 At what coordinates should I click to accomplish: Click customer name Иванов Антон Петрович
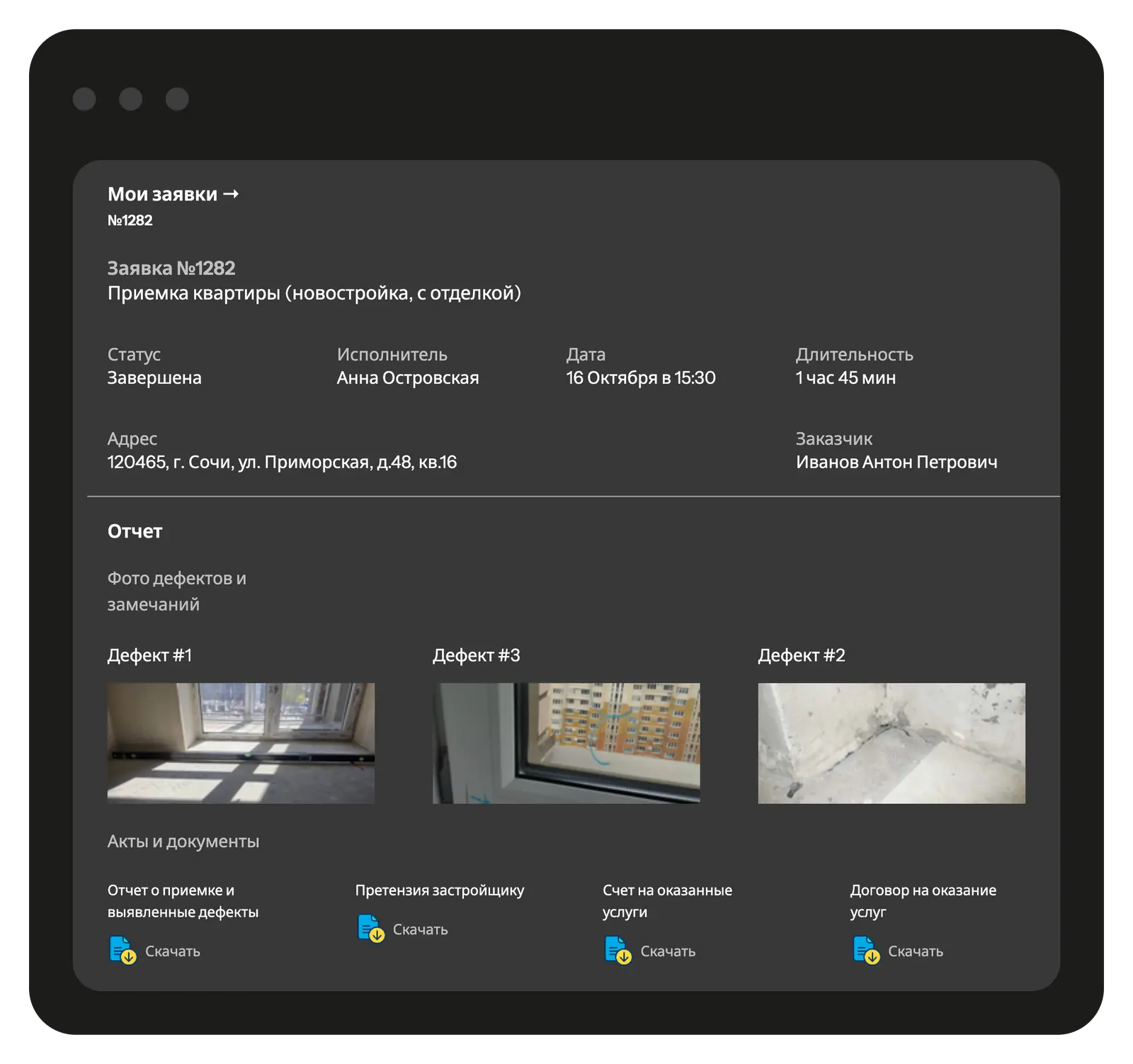click(896, 463)
